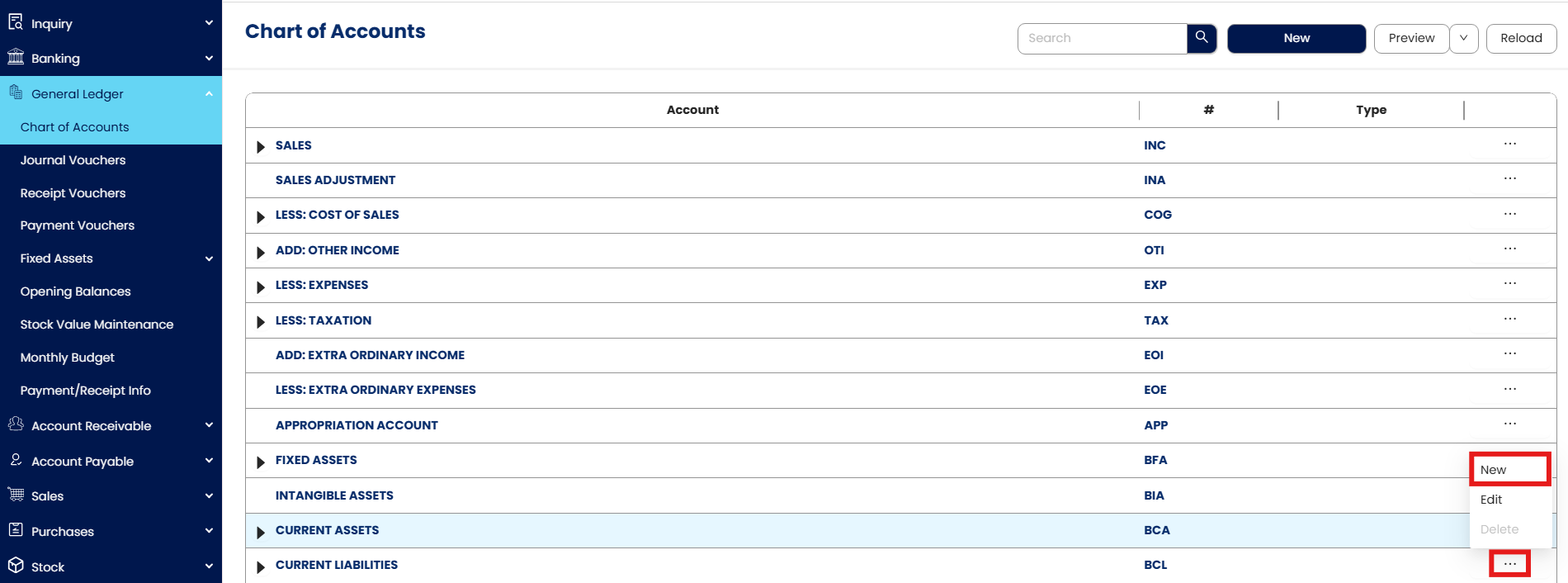Click the Account Receivable icon
Viewport: 1568px width, 583px height.
[16, 424]
